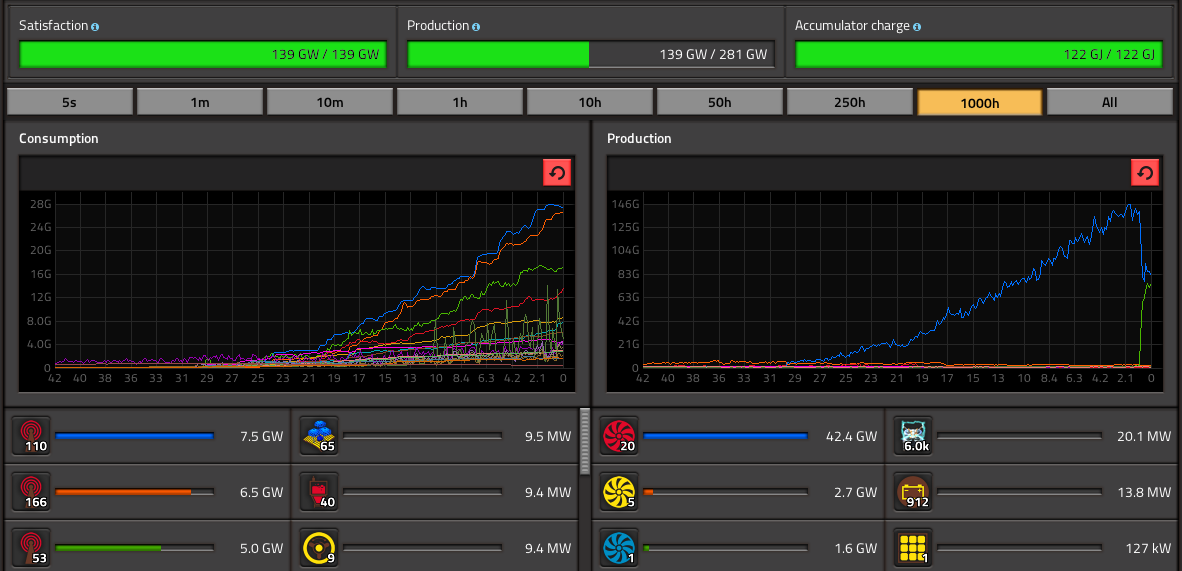Show the All time range

pyautogui.click(x=1110, y=102)
